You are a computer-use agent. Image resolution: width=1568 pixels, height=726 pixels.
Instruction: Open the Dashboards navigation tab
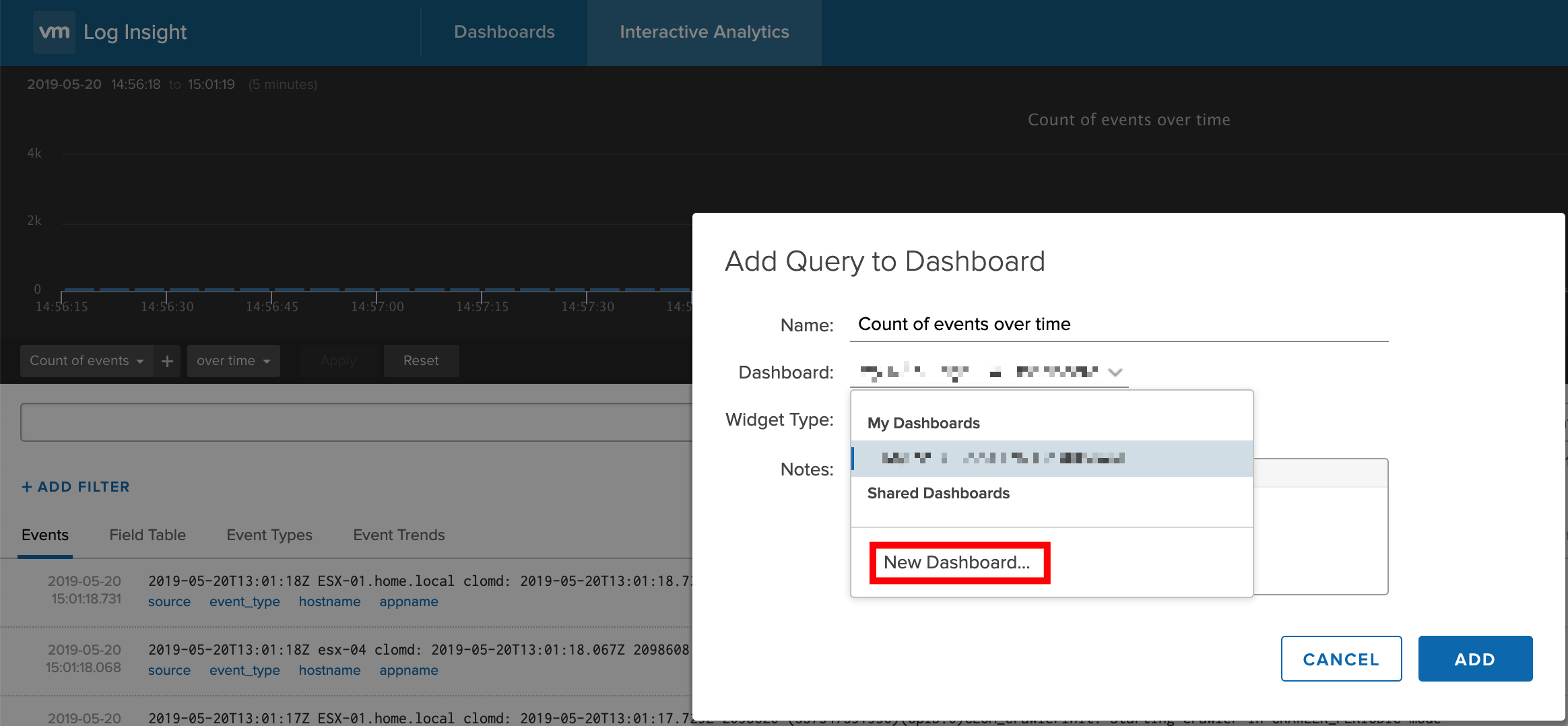point(504,32)
